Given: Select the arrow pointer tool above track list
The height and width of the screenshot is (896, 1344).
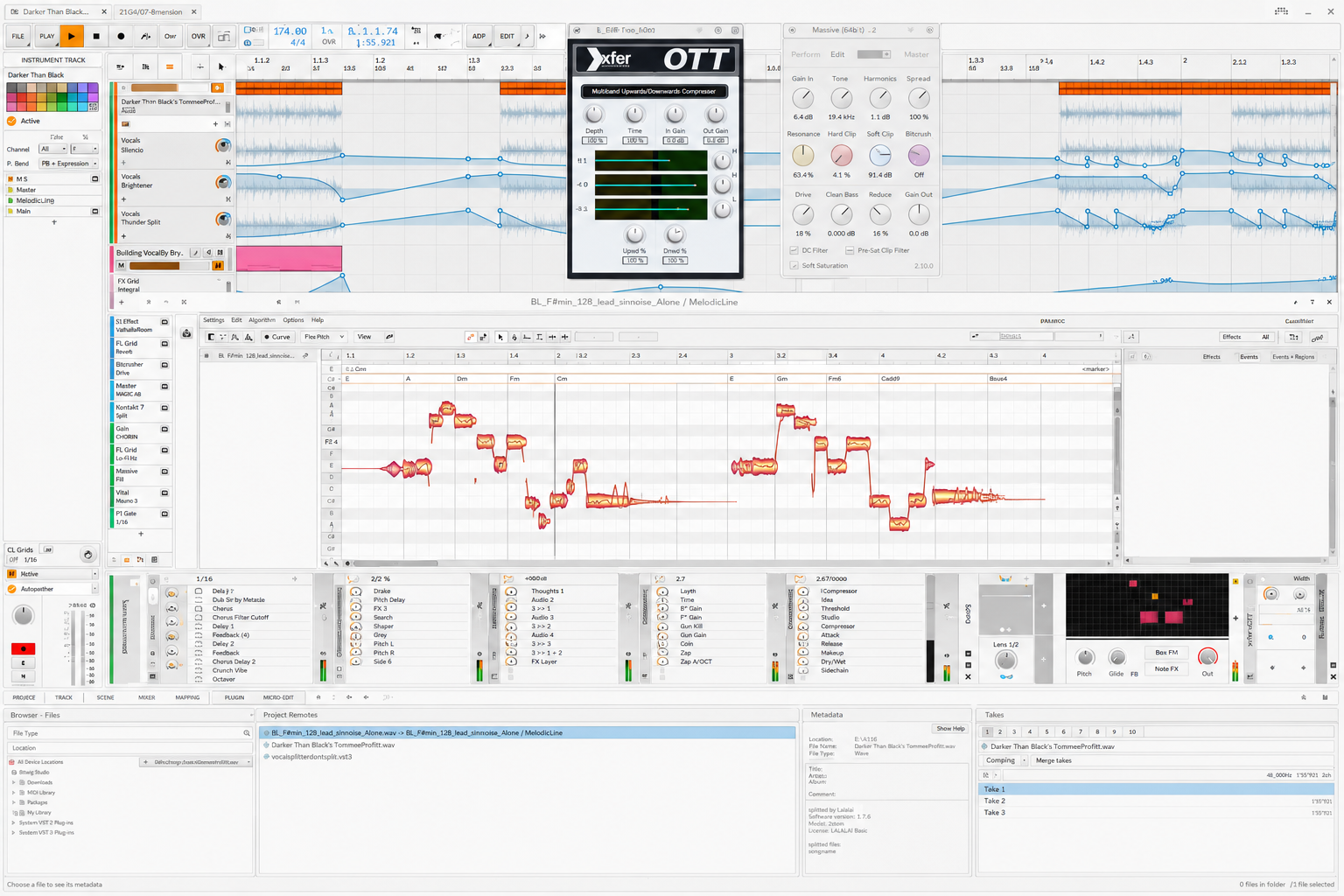Looking at the screenshot, I should tap(220, 66).
